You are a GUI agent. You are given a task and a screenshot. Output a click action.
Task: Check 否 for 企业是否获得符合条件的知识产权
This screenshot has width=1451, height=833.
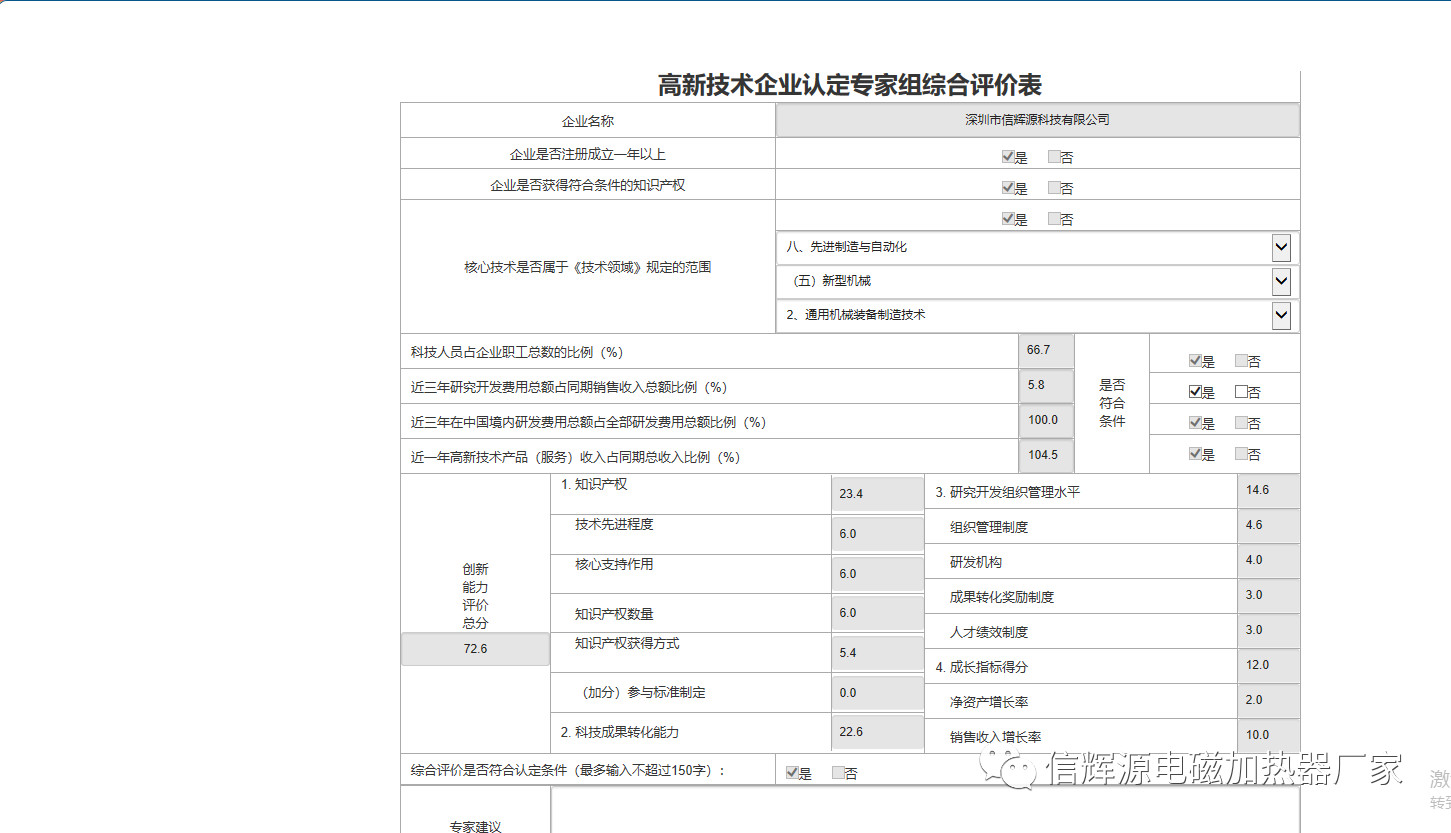1054,187
